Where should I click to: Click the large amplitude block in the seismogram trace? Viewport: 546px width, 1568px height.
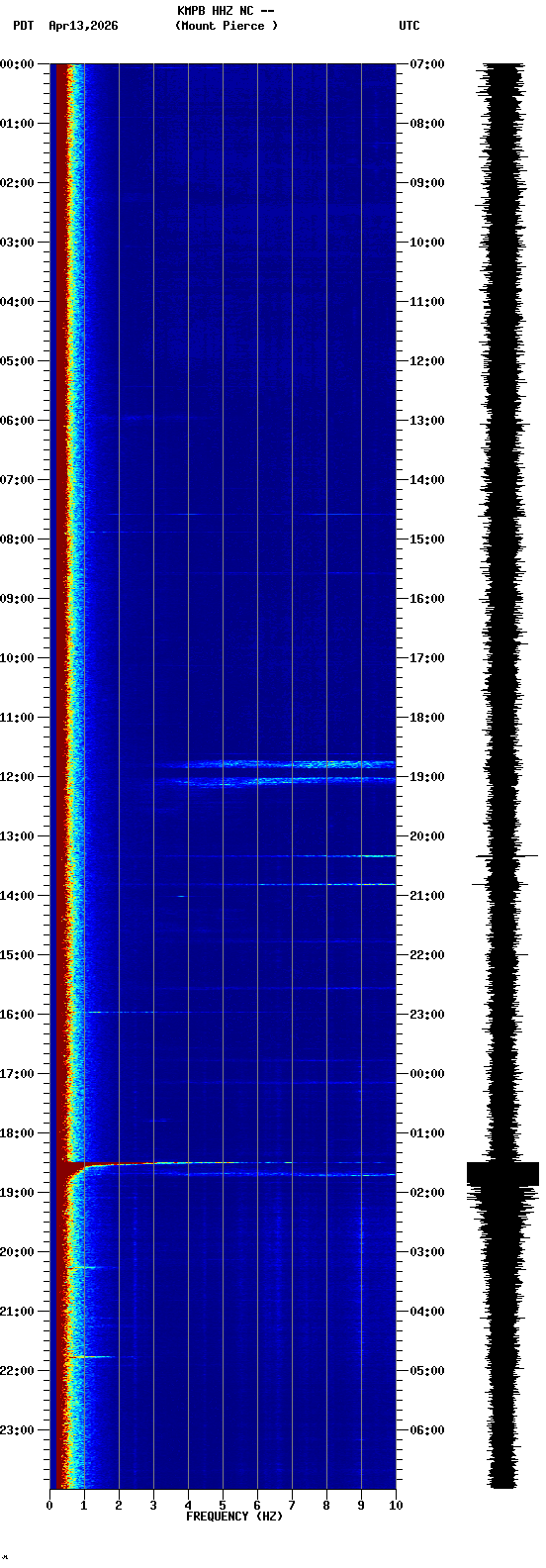tap(502, 1173)
